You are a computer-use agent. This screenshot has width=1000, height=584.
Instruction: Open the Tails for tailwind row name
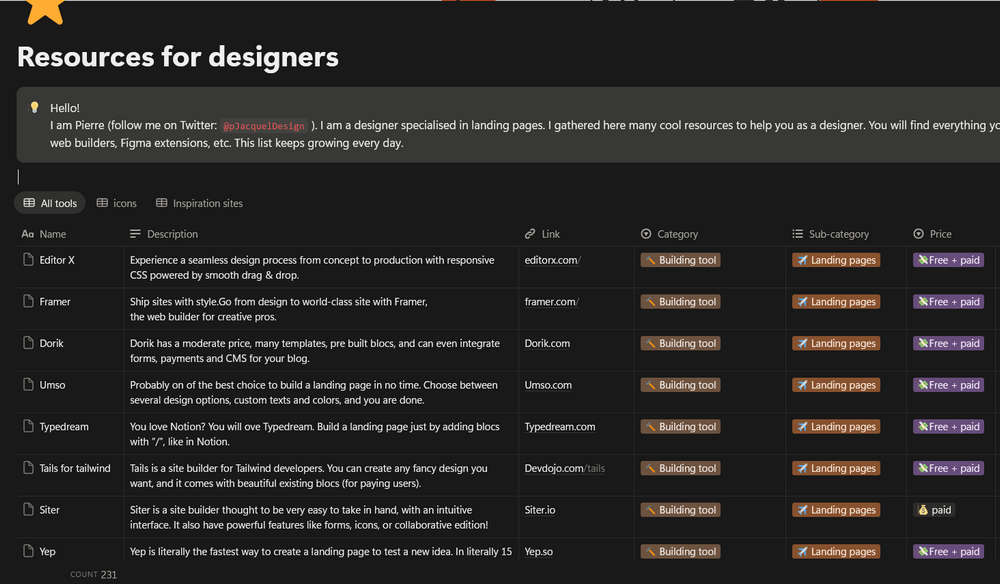75,468
